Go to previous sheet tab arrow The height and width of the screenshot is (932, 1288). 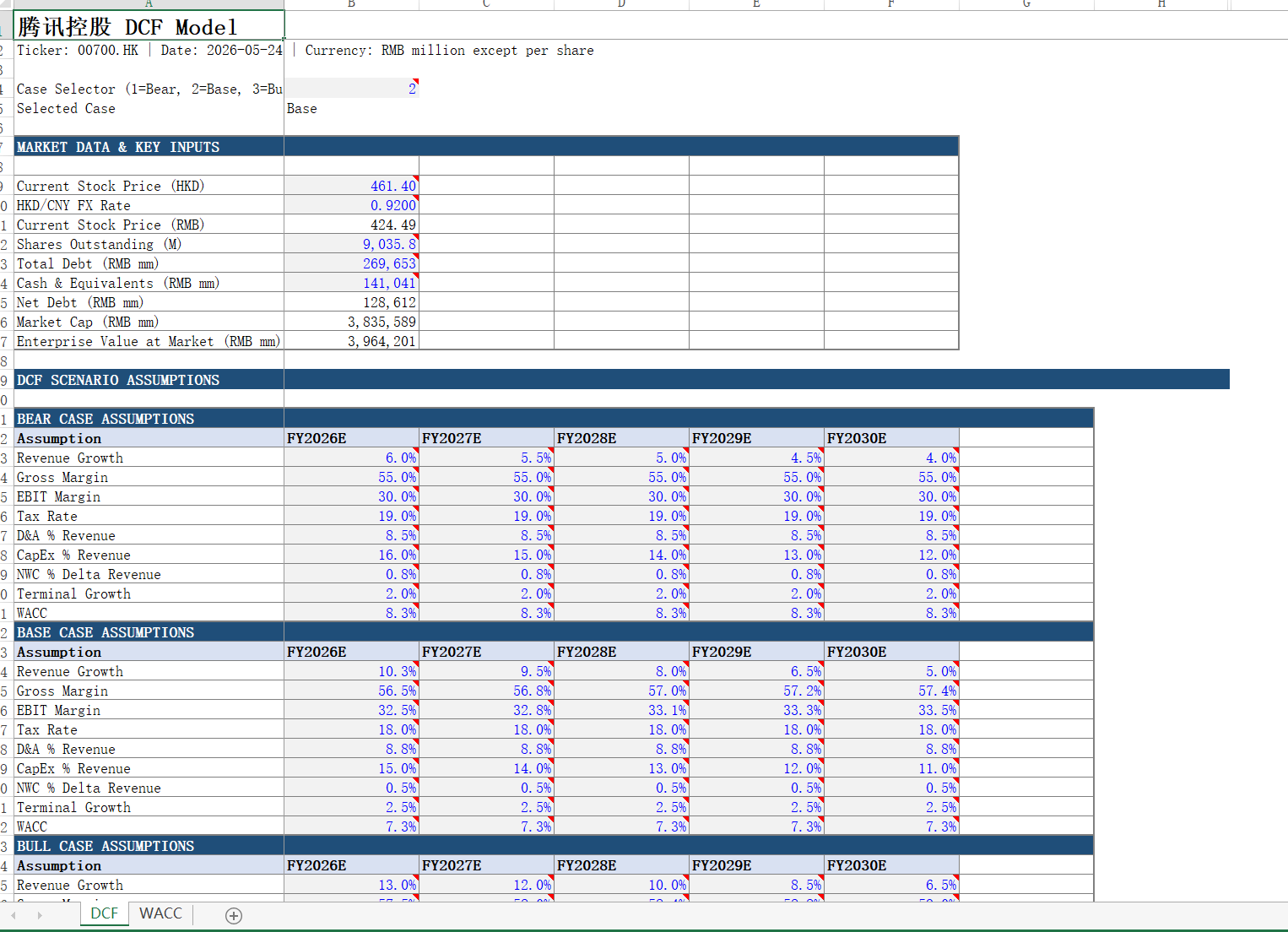click(14, 915)
